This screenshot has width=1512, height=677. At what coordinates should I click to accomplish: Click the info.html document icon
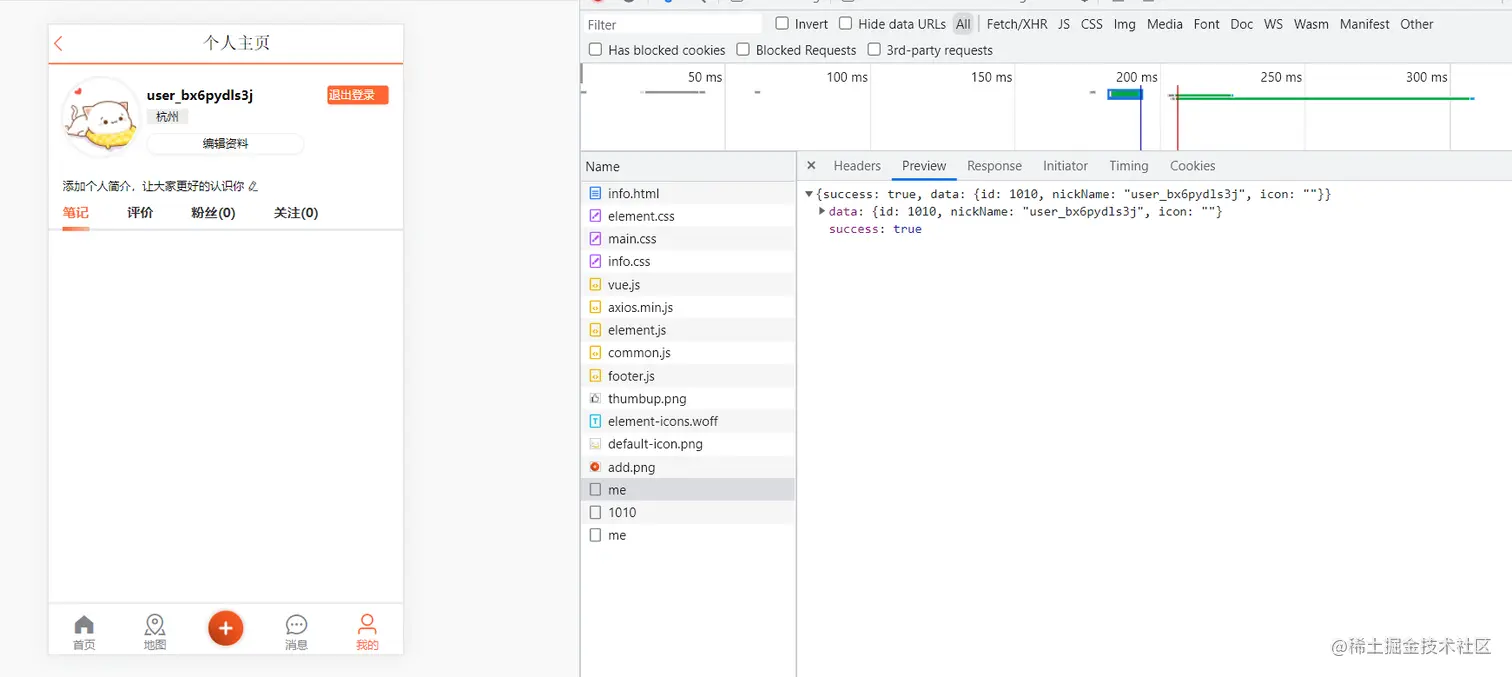[x=595, y=193]
